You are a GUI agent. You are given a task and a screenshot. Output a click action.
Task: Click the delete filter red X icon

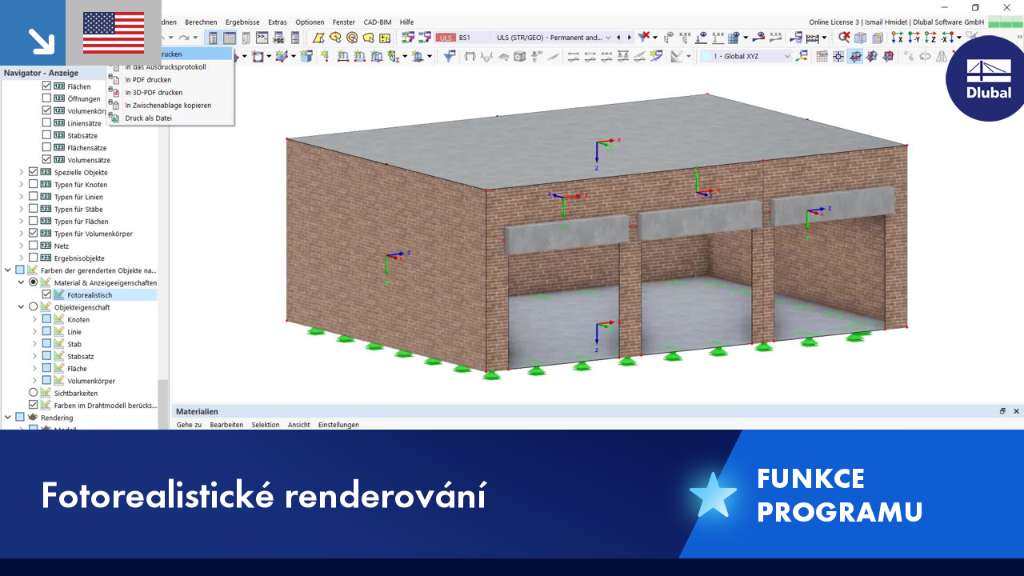[x=644, y=37]
